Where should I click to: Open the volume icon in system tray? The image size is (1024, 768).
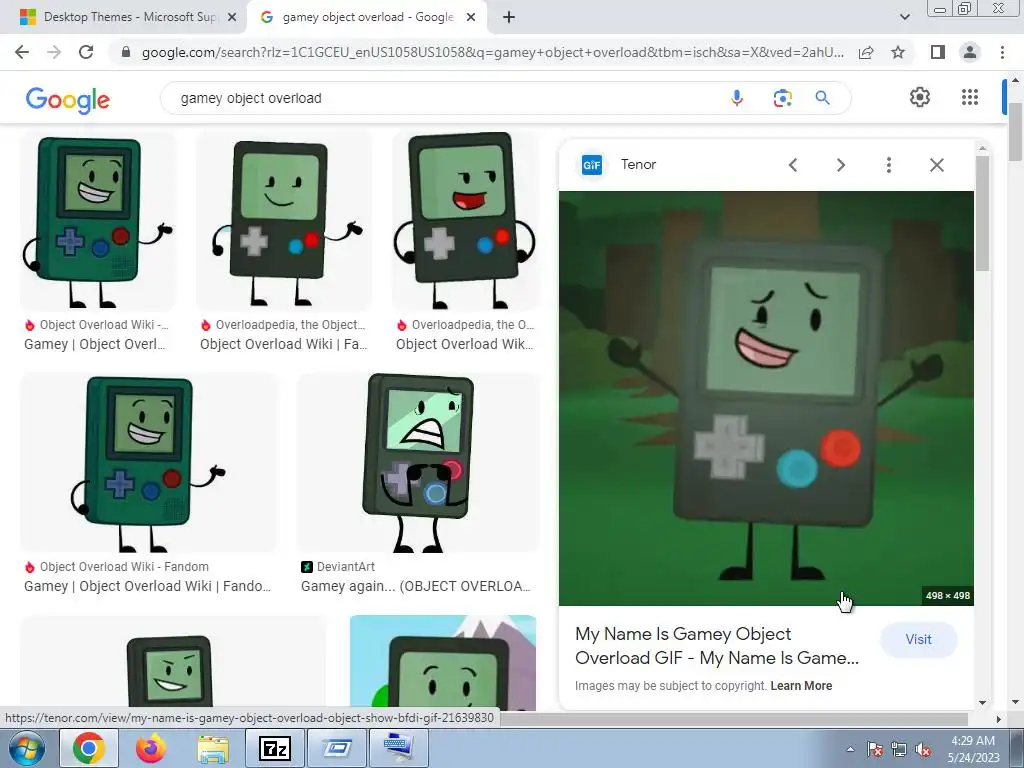(923, 750)
